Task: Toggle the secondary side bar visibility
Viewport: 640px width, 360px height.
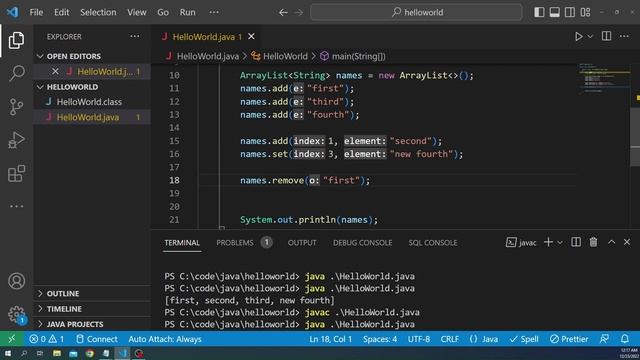Action: pyautogui.click(x=570, y=12)
